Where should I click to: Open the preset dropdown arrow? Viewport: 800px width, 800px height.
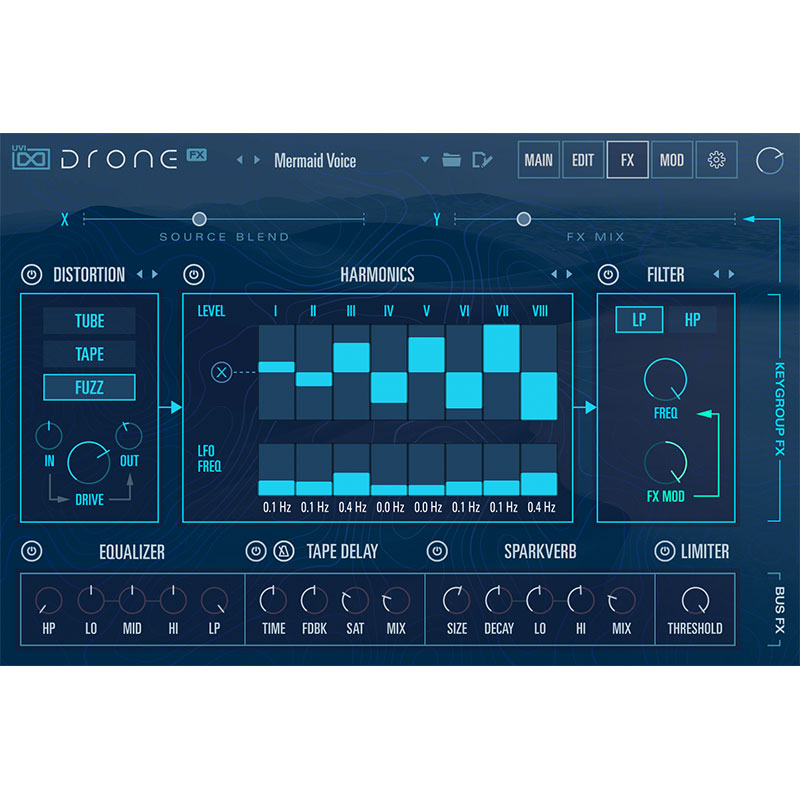click(x=424, y=160)
